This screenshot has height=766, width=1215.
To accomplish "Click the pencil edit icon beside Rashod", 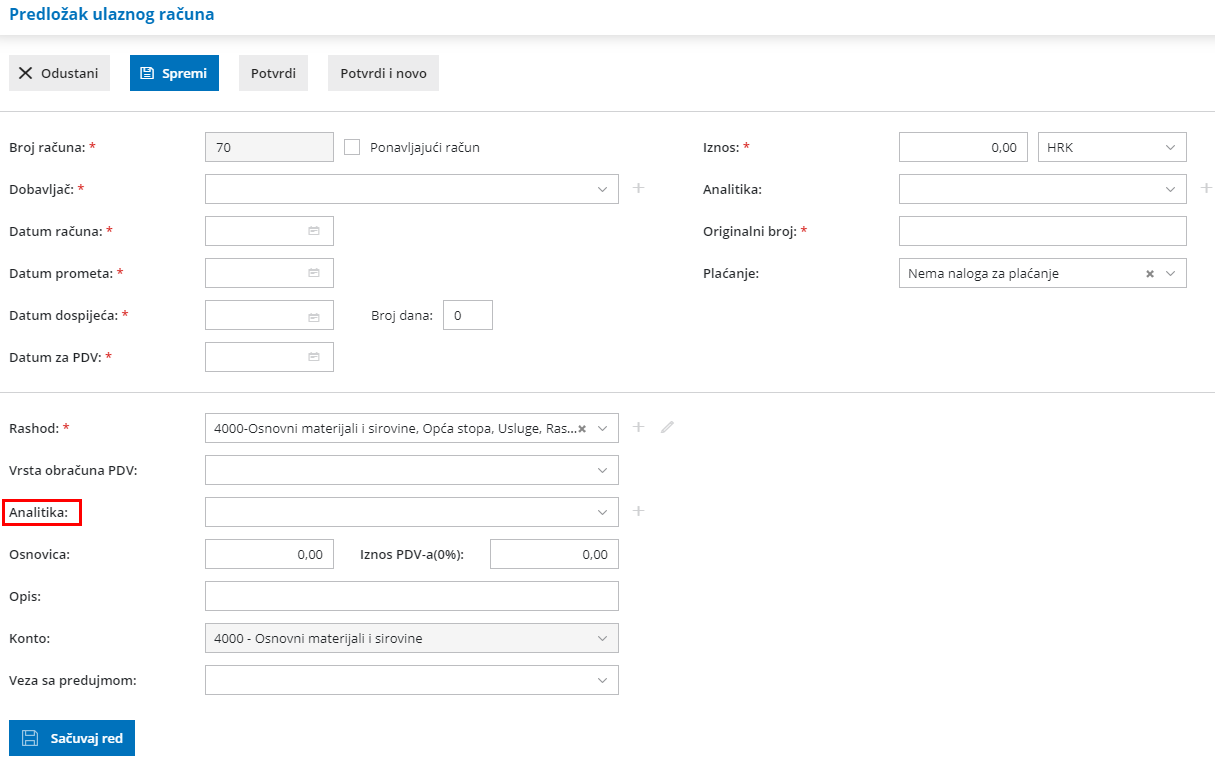I will (667, 427).
